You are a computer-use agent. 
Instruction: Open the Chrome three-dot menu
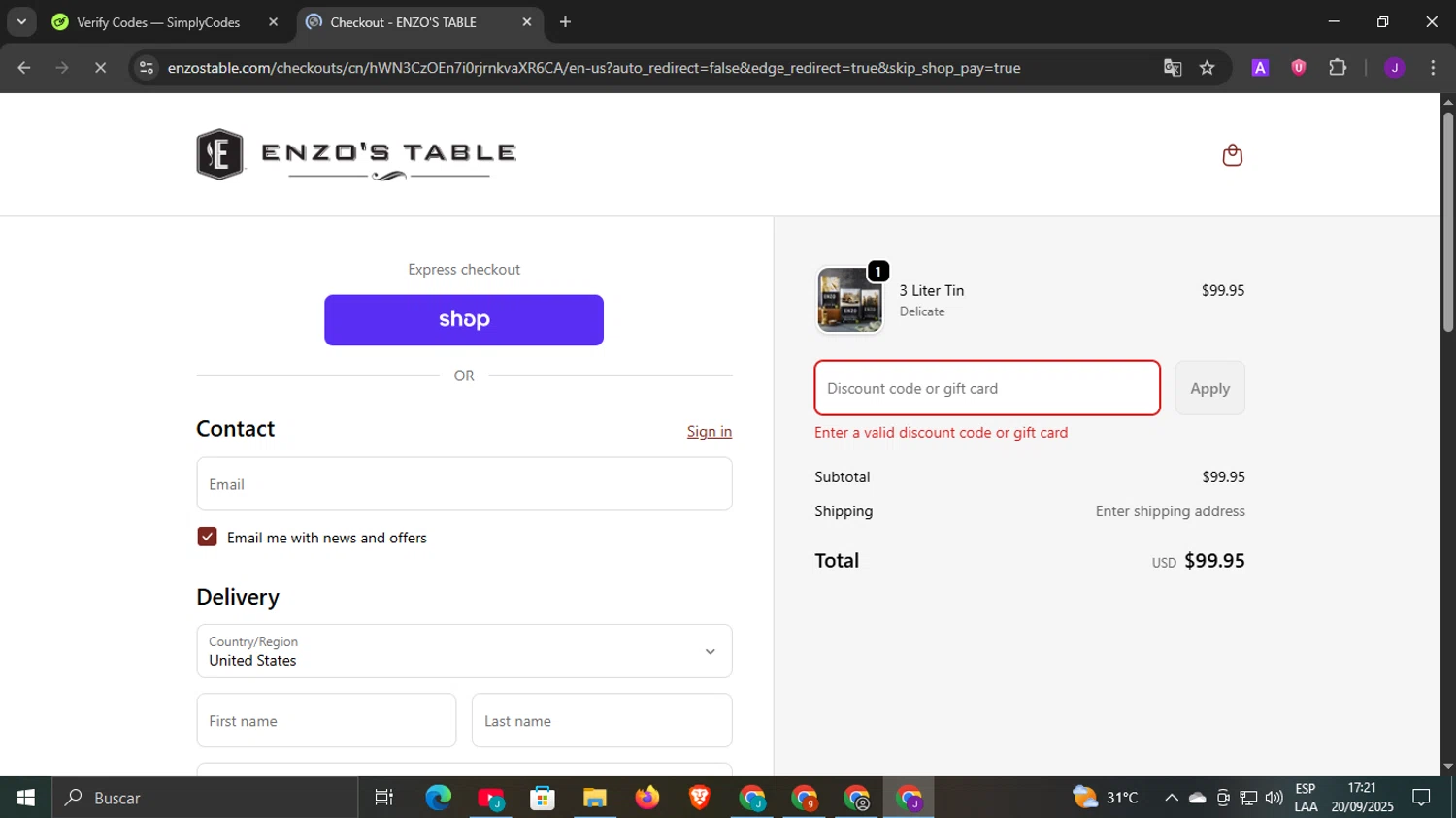[1433, 68]
